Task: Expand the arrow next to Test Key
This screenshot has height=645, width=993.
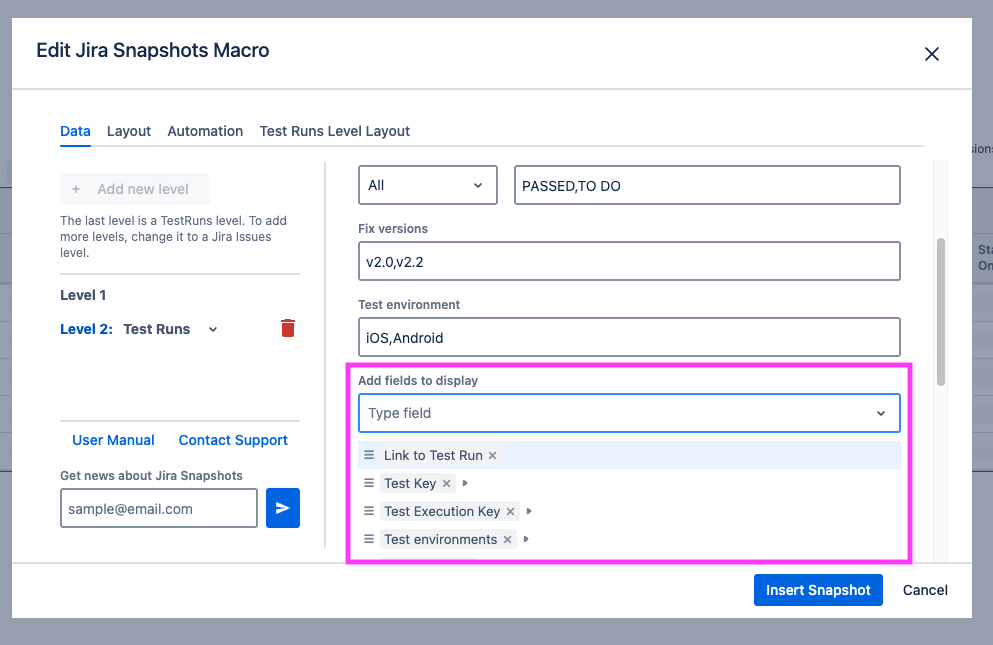Action: [x=465, y=483]
